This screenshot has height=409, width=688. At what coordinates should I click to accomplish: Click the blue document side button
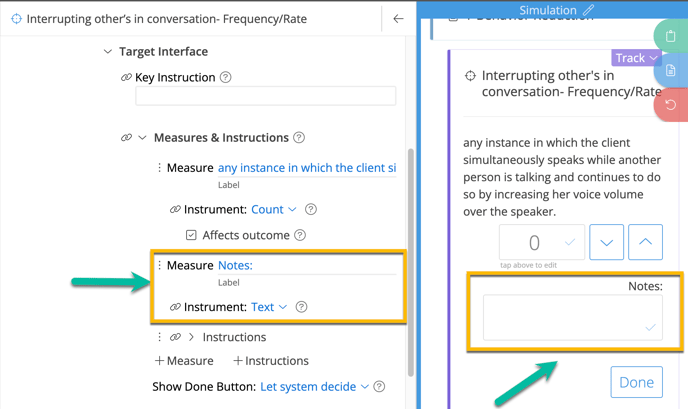click(670, 70)
